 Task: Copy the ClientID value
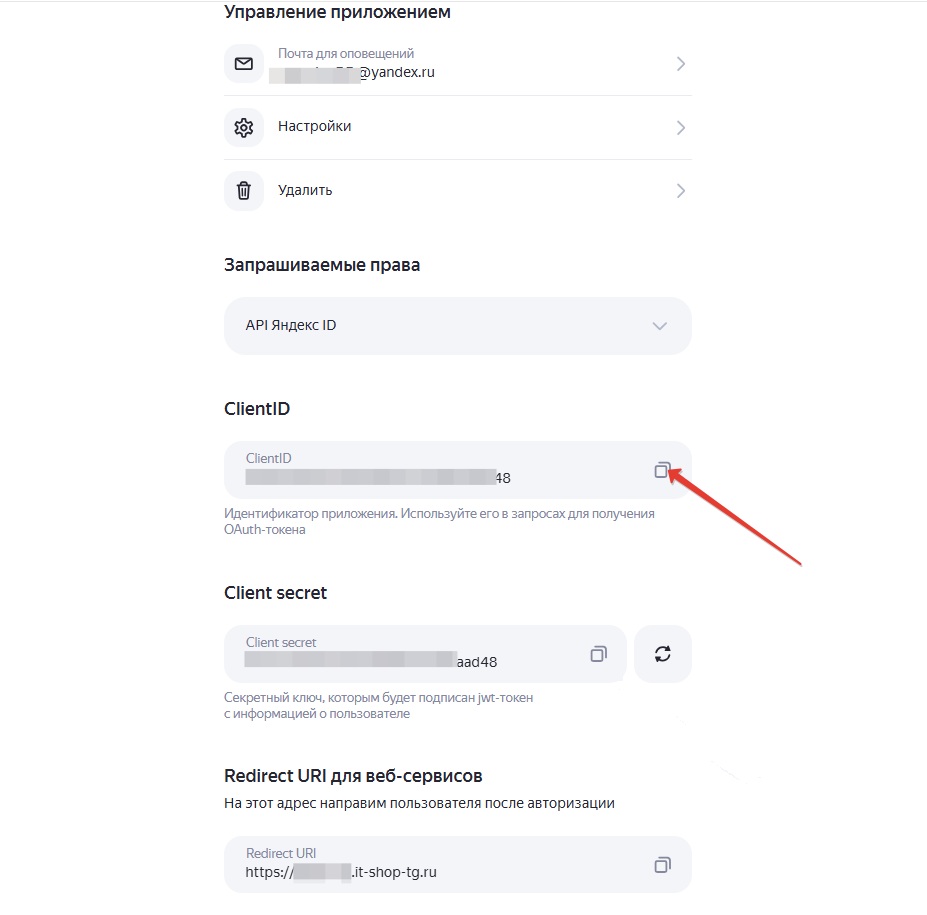pyautogui.click(x=662, y=470)
